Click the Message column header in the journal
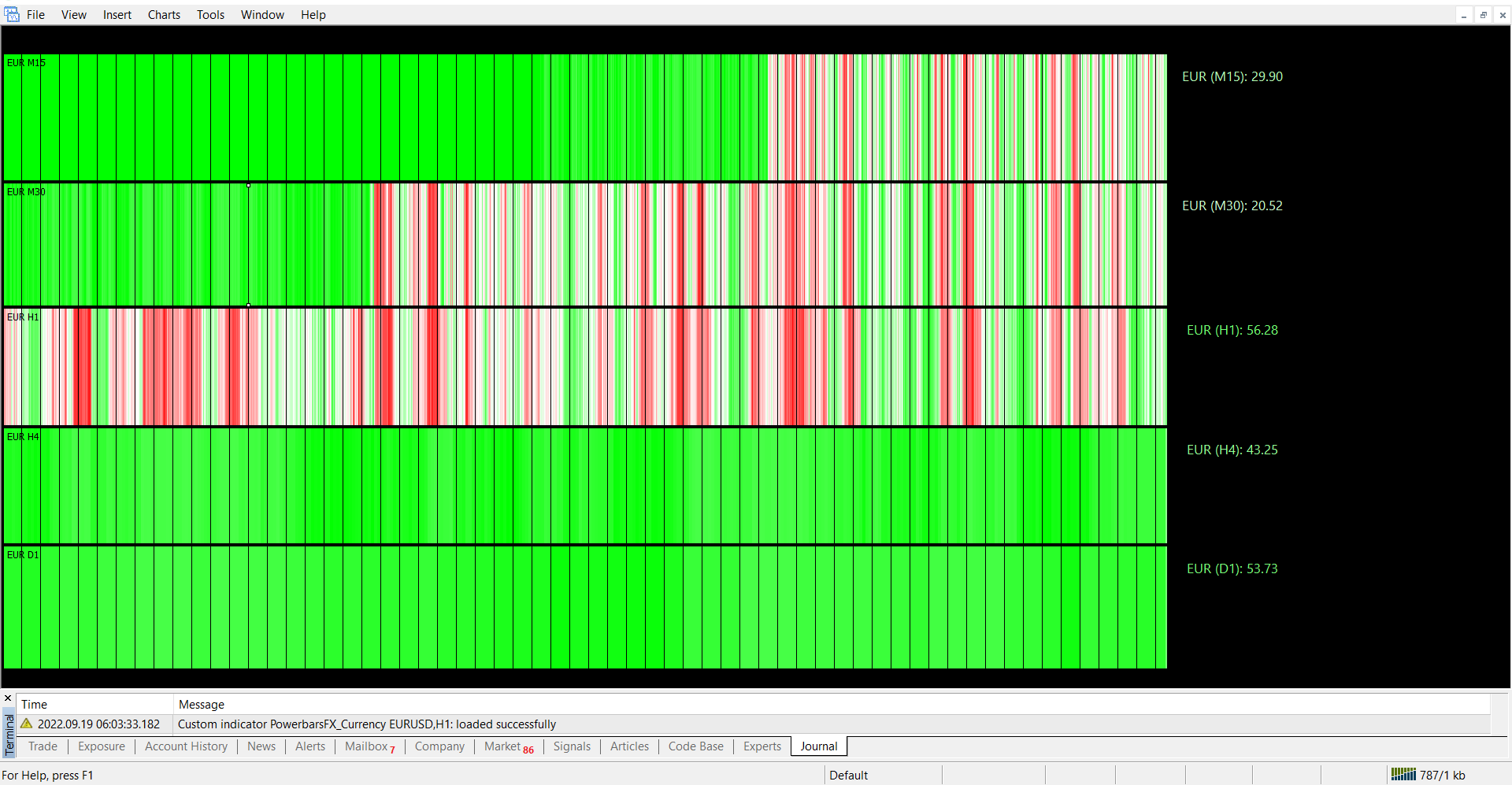 pyautogui.click(x=202, y=705)
